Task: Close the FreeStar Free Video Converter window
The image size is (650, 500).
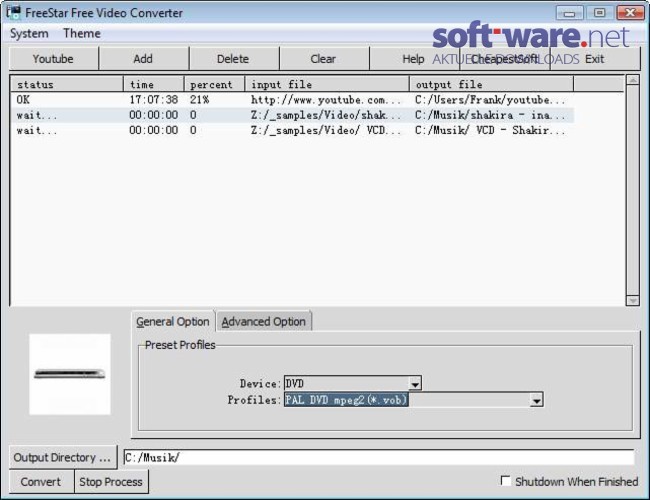Action: click(631, 13)
